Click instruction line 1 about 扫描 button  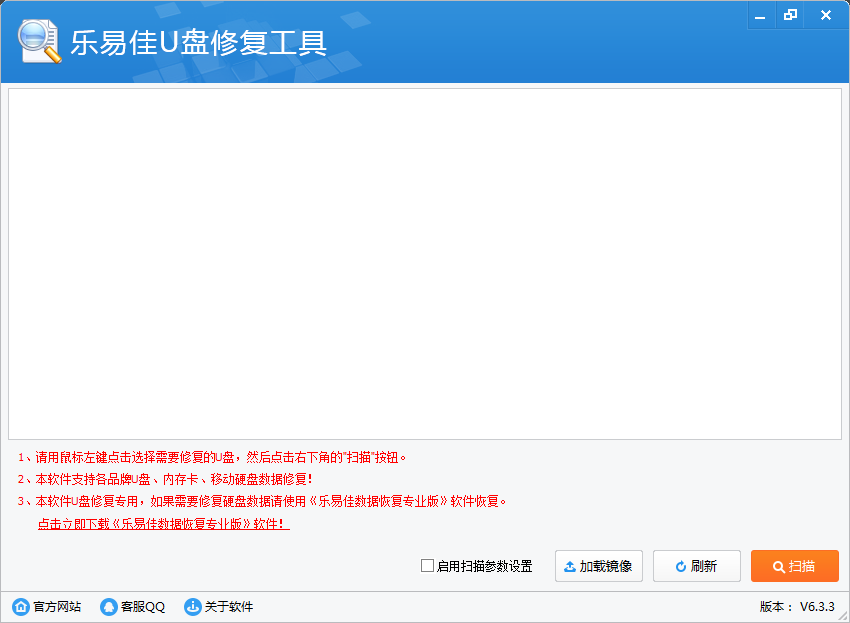tap(212, 458)
